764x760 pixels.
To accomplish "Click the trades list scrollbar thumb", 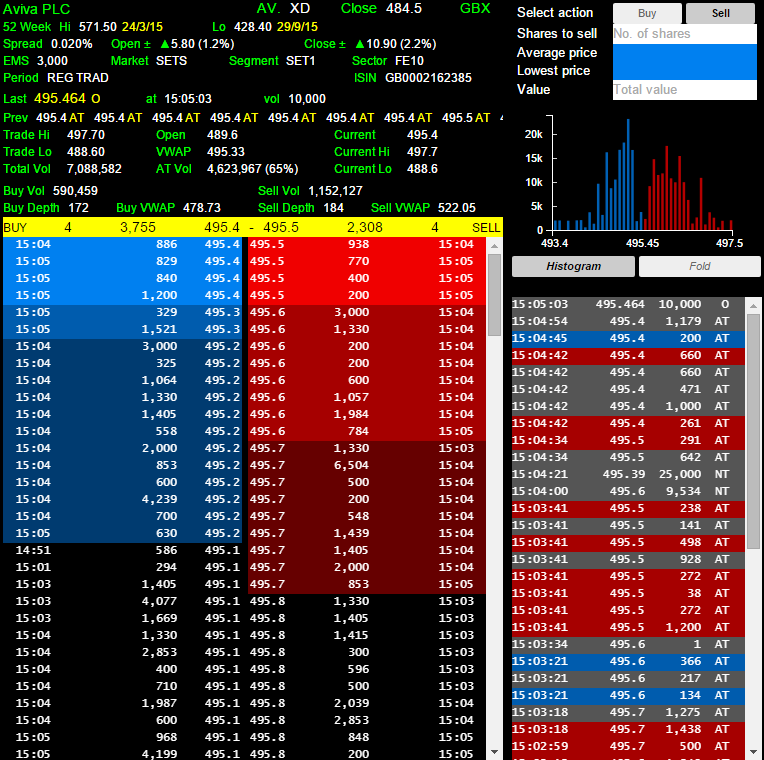I will coord(753,431).
